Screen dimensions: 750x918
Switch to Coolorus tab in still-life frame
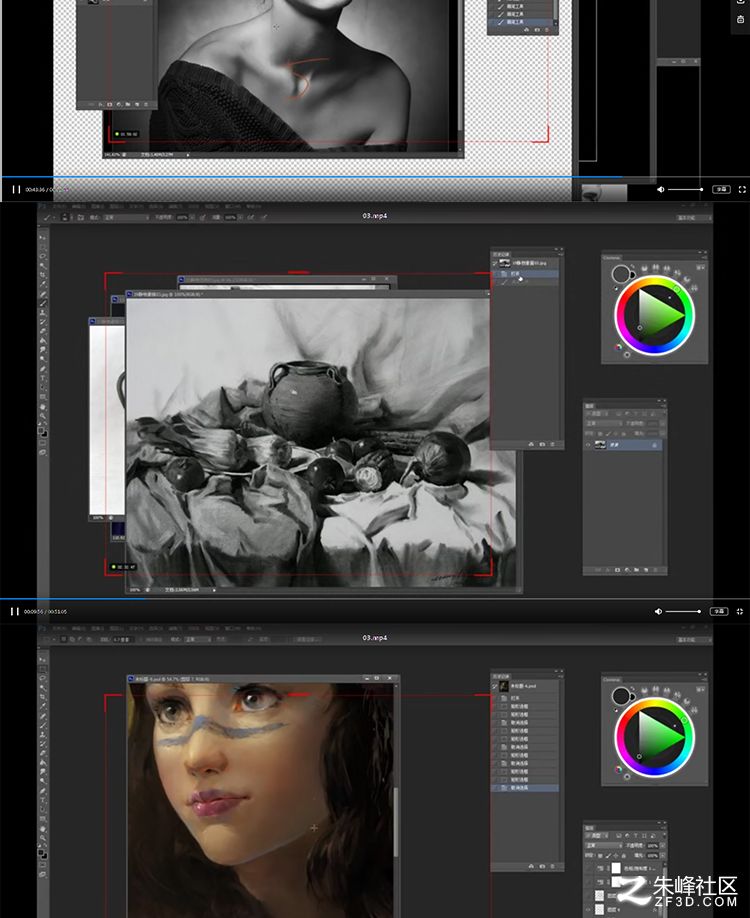tap(612, 258)
